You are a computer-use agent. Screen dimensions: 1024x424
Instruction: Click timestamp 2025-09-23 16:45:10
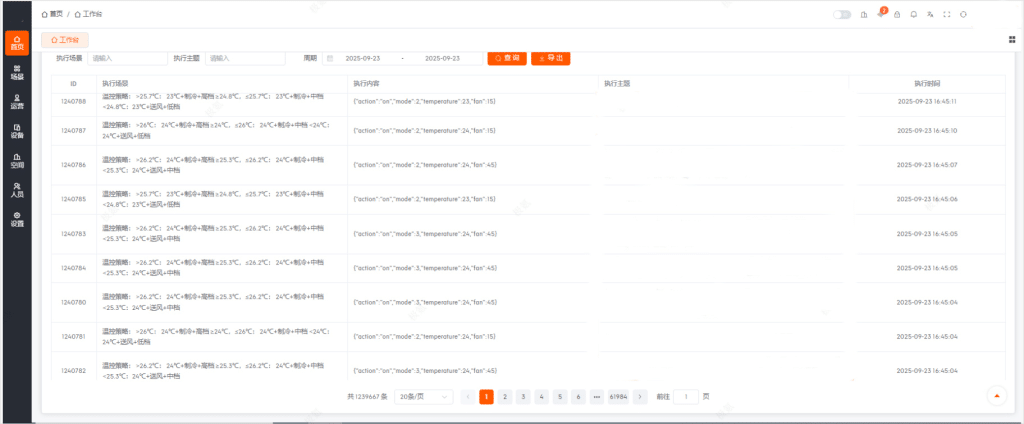[927, 131]
